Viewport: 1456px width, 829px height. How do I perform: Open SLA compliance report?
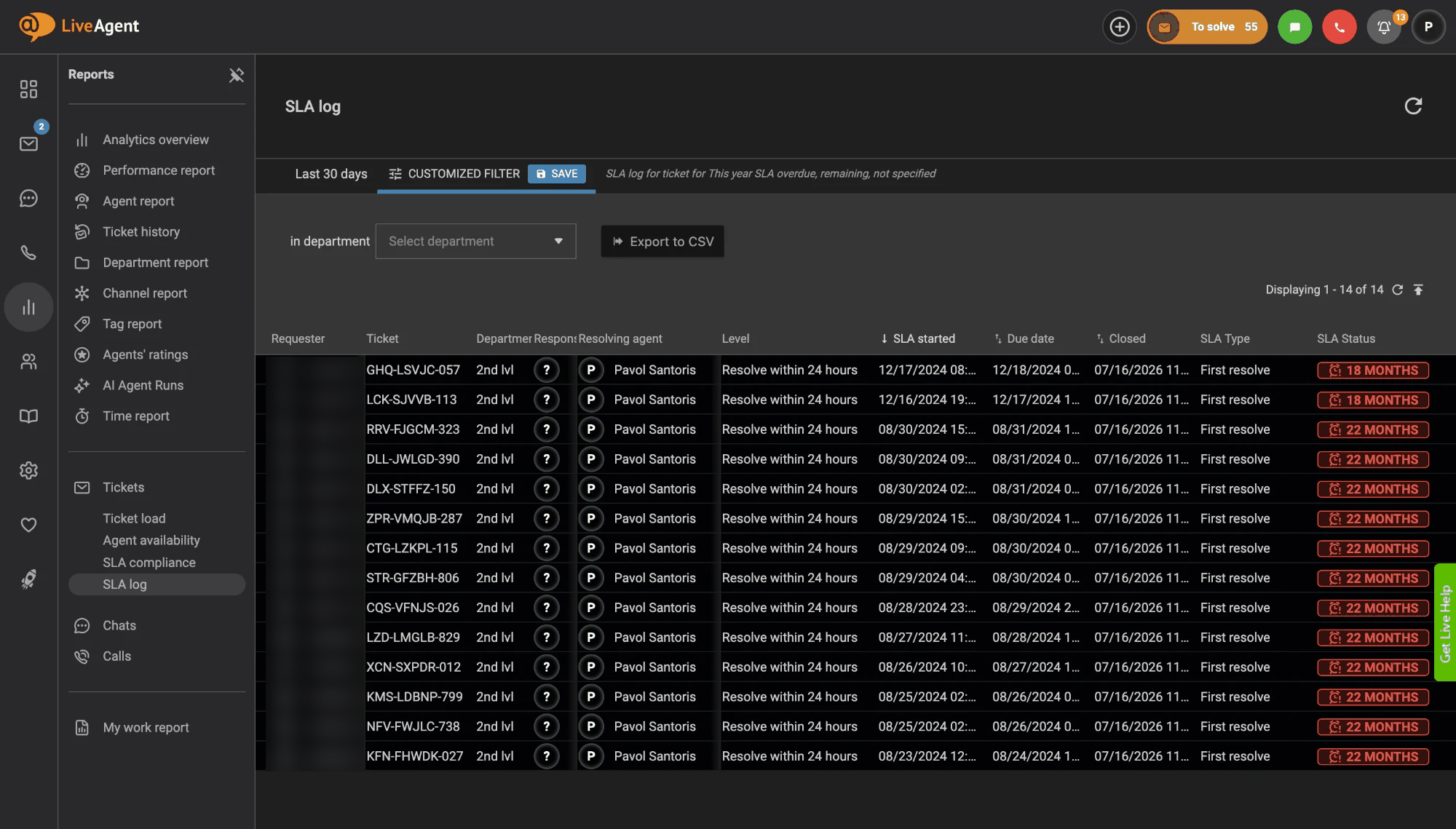coord(149,563)
